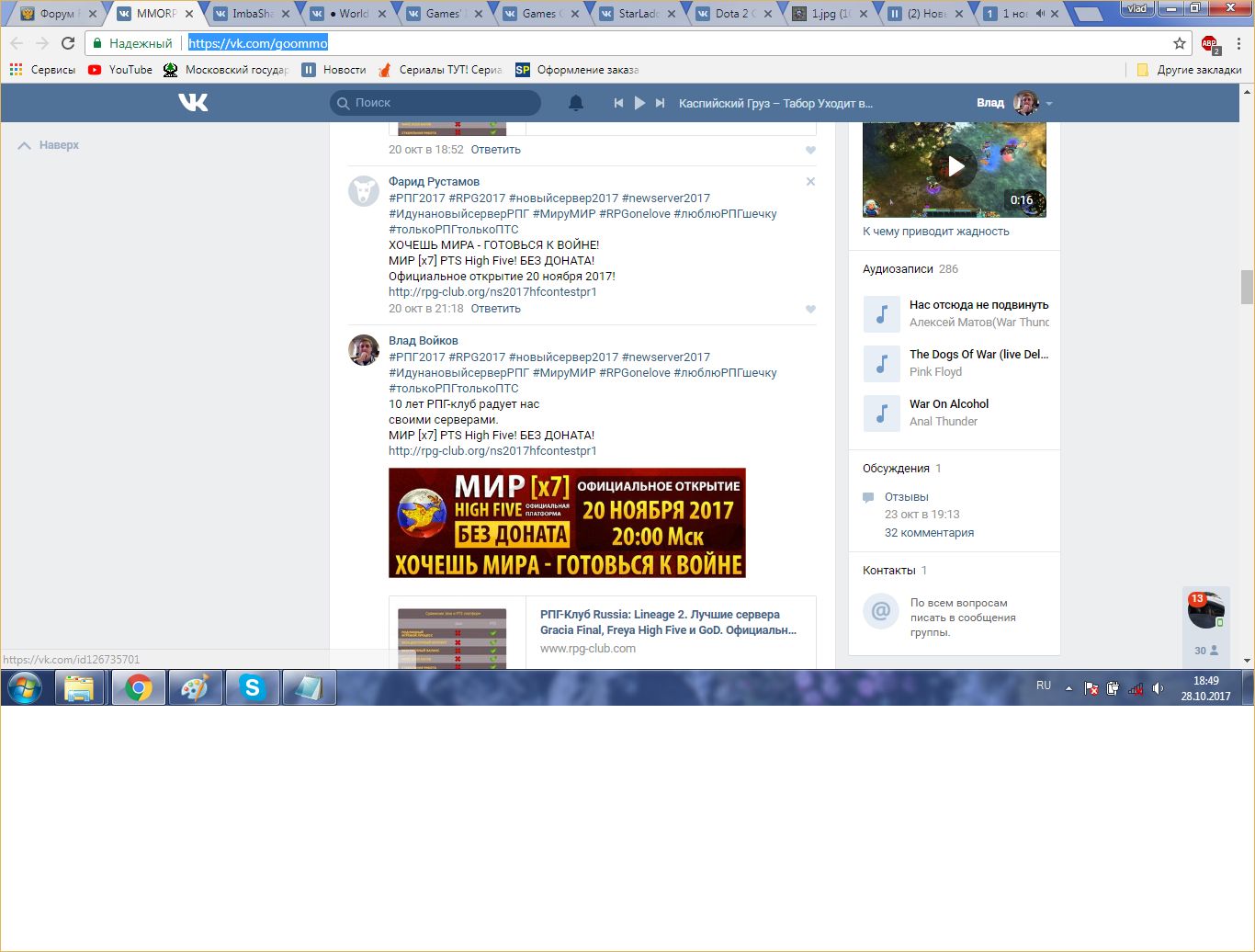The image size is (1255, 952).
Task: Open the Оформление заказа bookmark
Action: (577, 70)
